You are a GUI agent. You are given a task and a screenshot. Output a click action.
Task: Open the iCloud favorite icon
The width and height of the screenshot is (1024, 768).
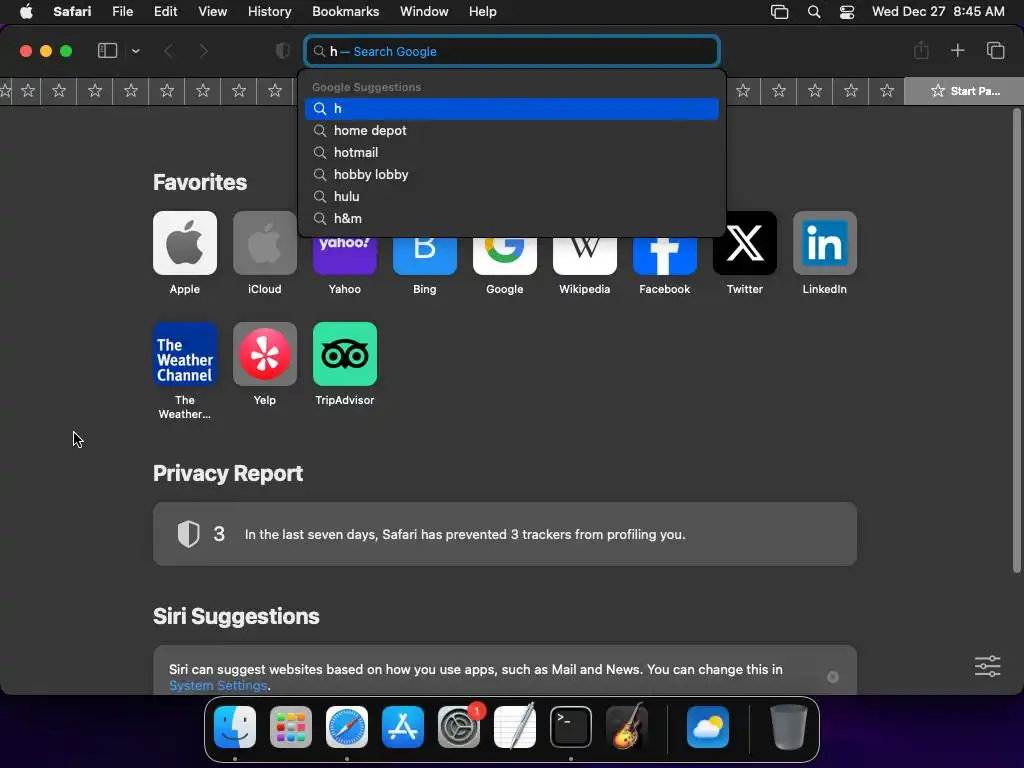pyautogui.click(x=264, y=243)
